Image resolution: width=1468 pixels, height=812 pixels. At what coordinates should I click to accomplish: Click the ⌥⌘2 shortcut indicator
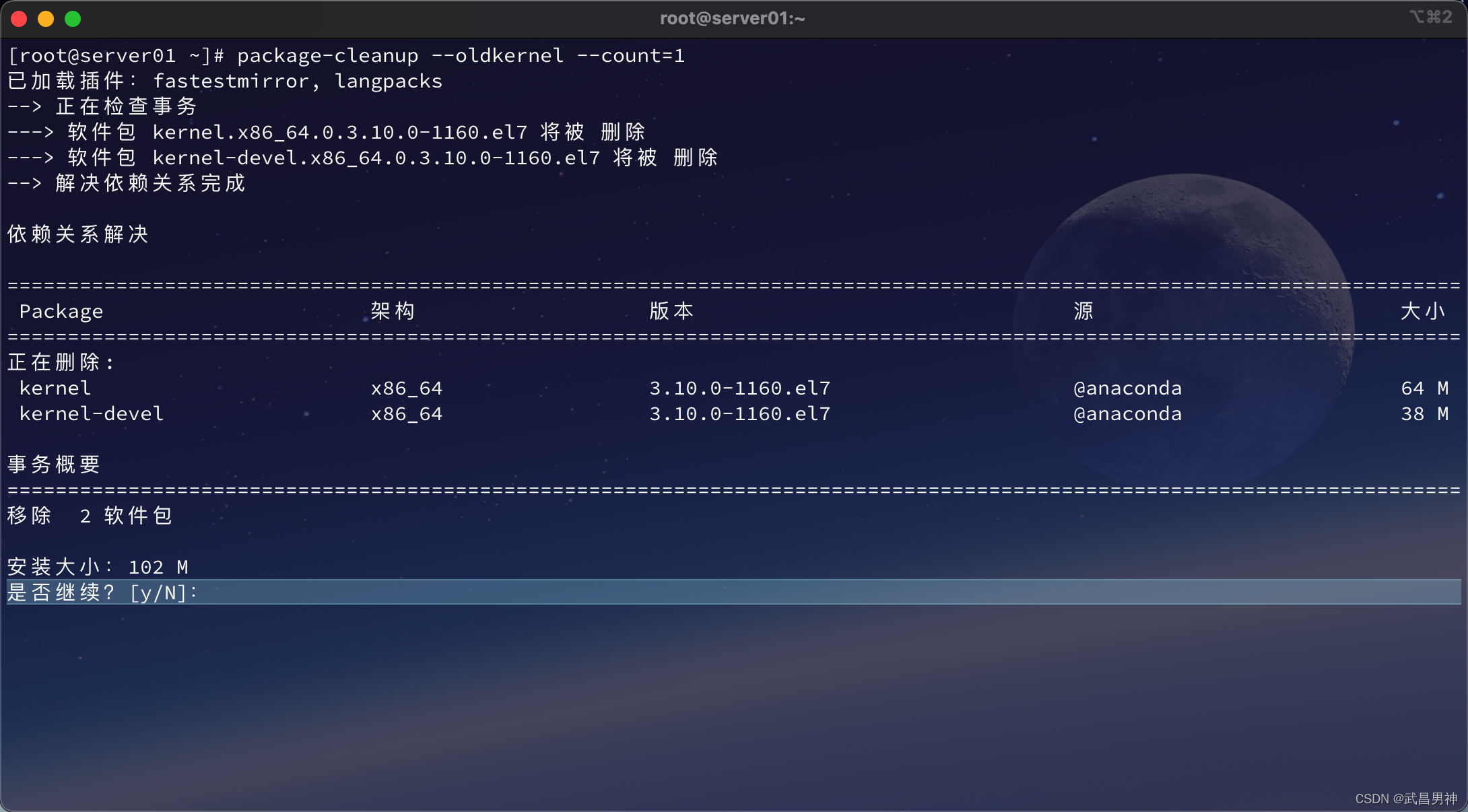[x=1430, y=17]
